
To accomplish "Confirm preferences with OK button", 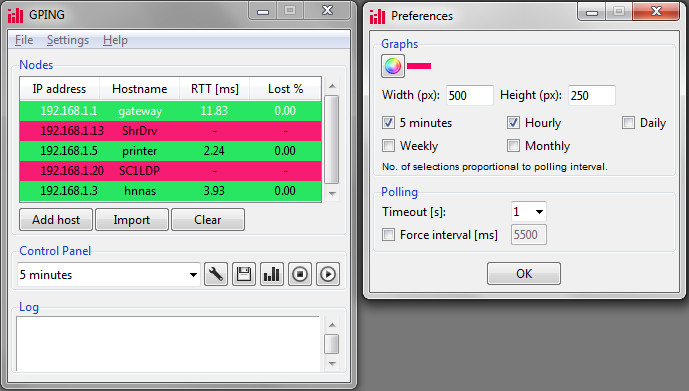I will click(x=524, y=274).
